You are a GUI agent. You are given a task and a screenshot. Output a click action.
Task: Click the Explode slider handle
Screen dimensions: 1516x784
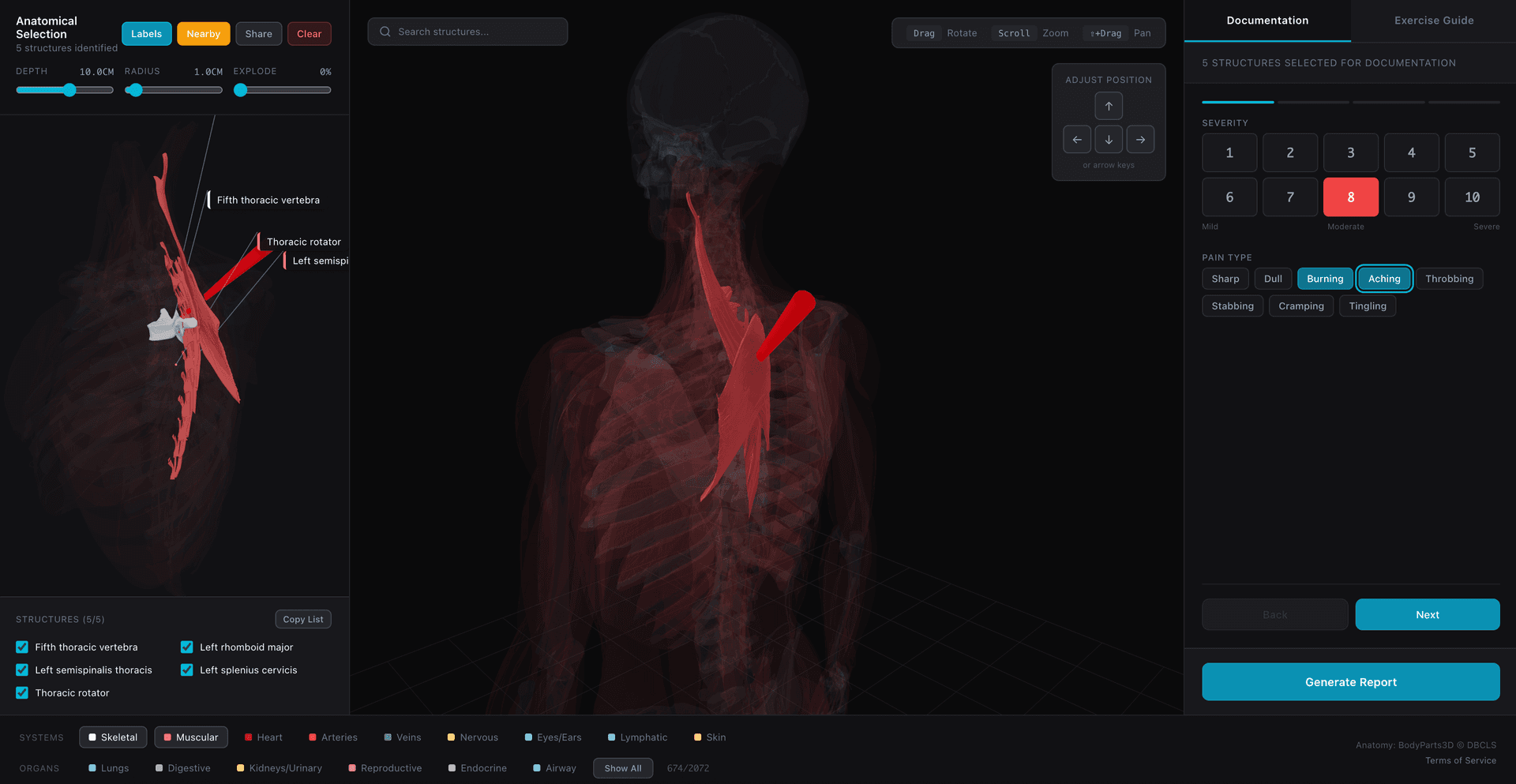240,90
